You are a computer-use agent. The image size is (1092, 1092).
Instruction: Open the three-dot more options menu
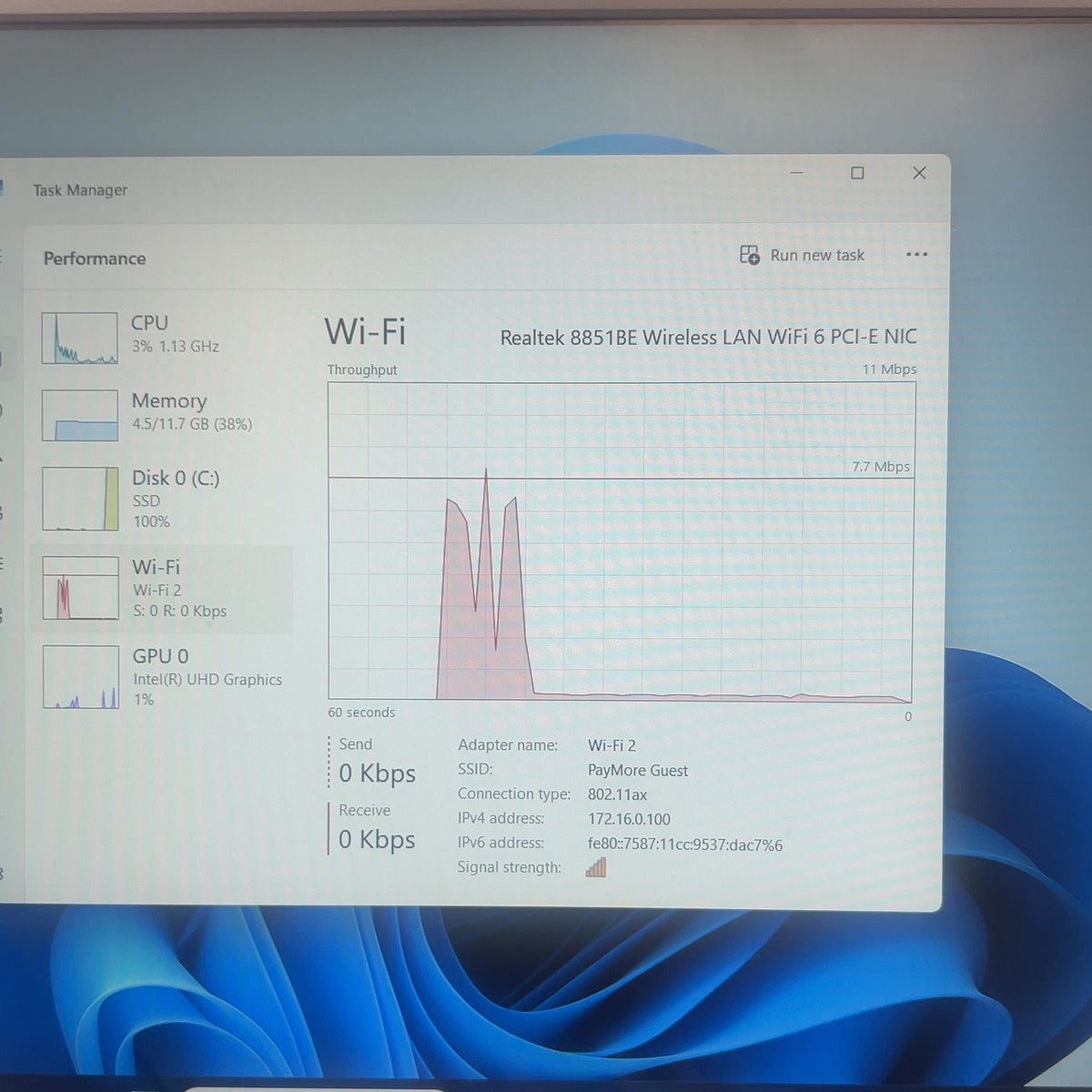click(x=916, y=255)
